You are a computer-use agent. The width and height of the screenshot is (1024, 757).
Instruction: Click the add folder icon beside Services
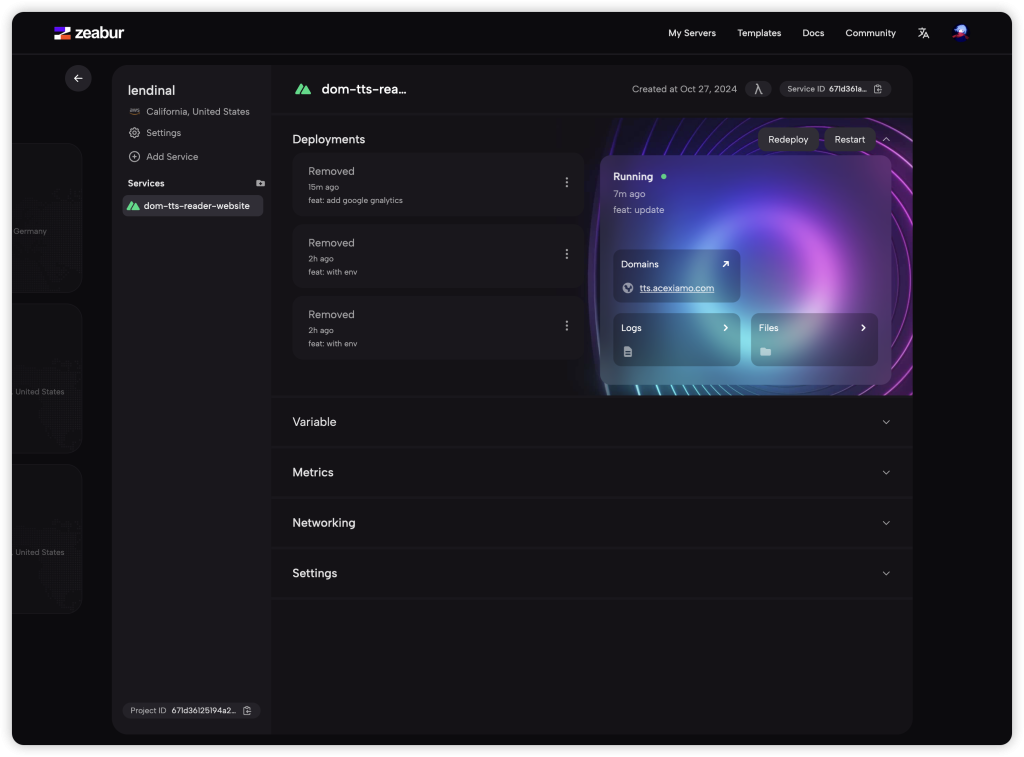tap(260, 184)
